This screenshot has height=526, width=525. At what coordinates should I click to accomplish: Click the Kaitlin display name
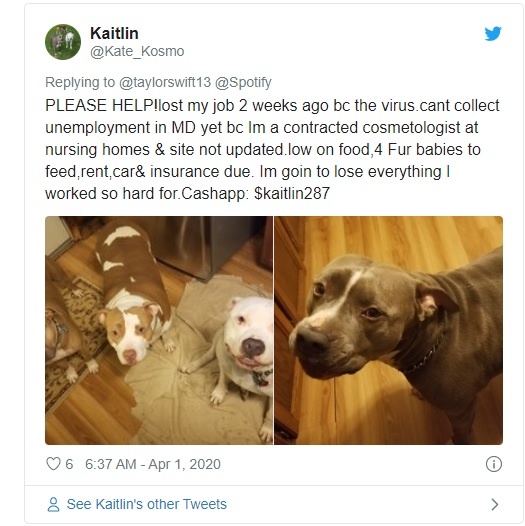tap(114, 33)
